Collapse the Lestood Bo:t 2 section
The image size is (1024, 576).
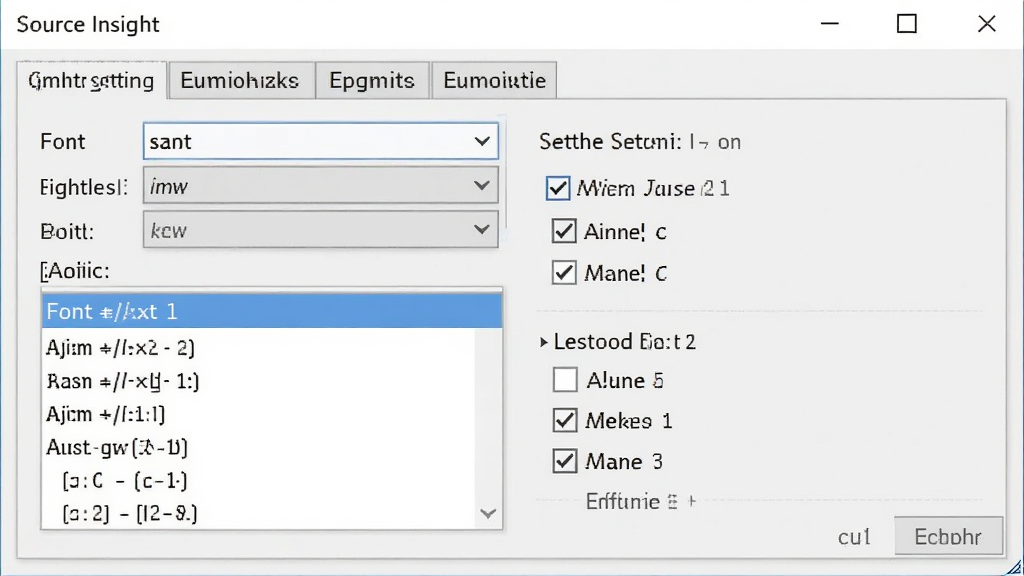coord(543,342)
